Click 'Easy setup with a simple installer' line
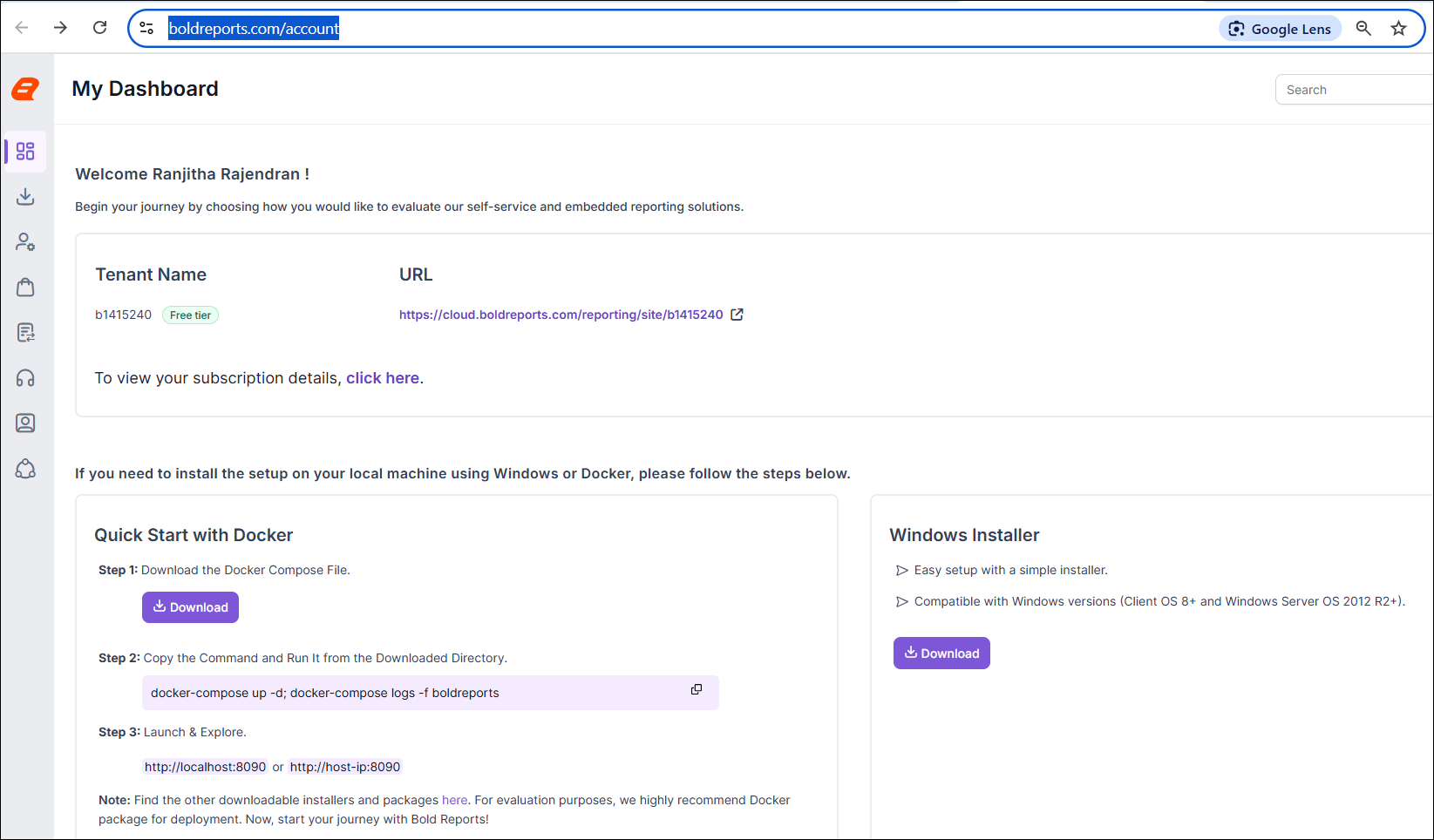The image size is (1434, 840). (1010, 570)
